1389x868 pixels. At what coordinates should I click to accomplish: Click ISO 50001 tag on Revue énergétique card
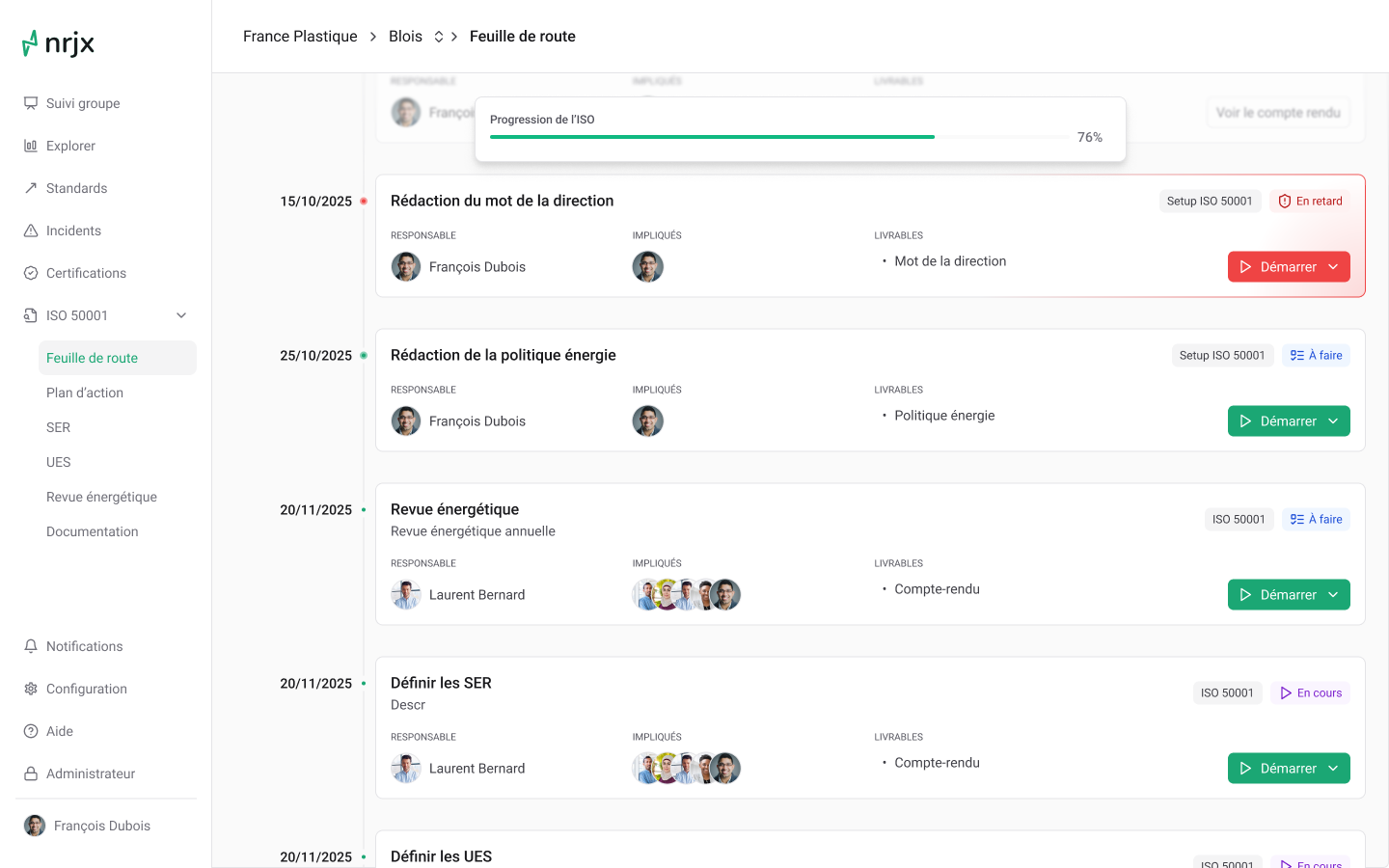point(1239,520)
